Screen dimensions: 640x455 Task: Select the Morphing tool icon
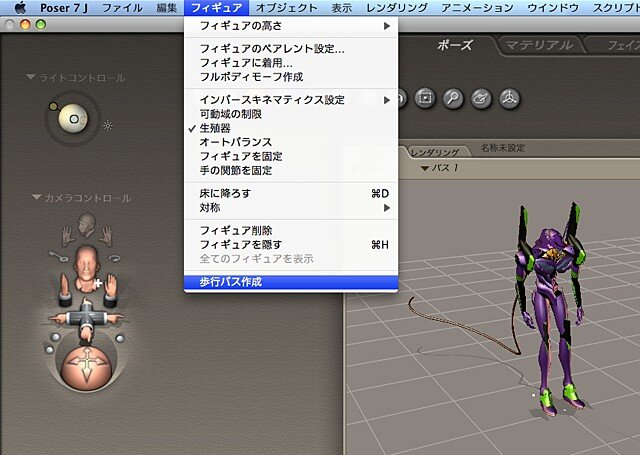point(481,98)
